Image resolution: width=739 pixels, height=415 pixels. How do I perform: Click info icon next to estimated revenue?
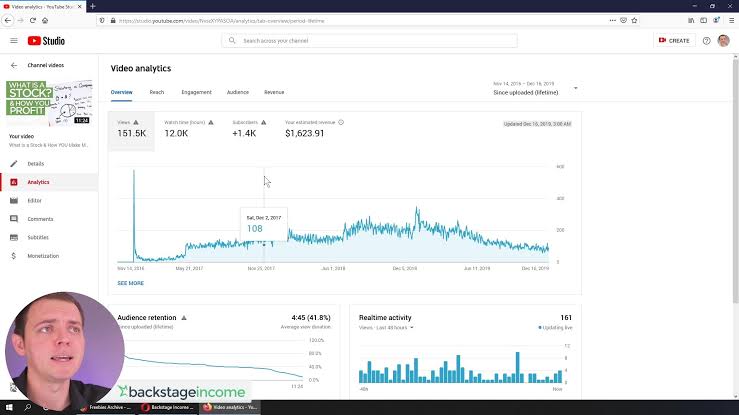point(341,122)
